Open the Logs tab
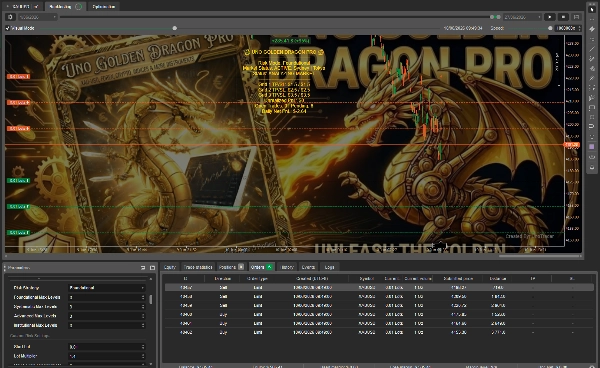600x368 pixels. click(329, 267)
